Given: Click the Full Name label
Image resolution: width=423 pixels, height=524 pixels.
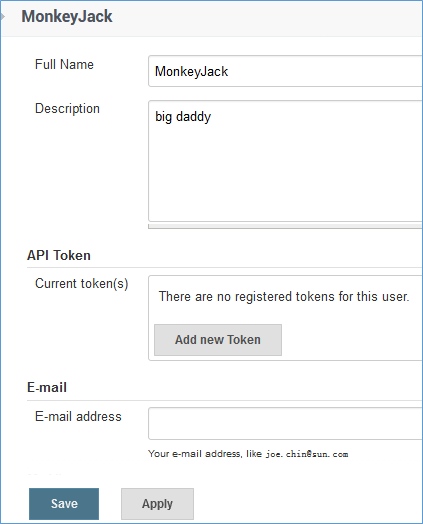Looking at the screenshot, I should tap(64, 64).
